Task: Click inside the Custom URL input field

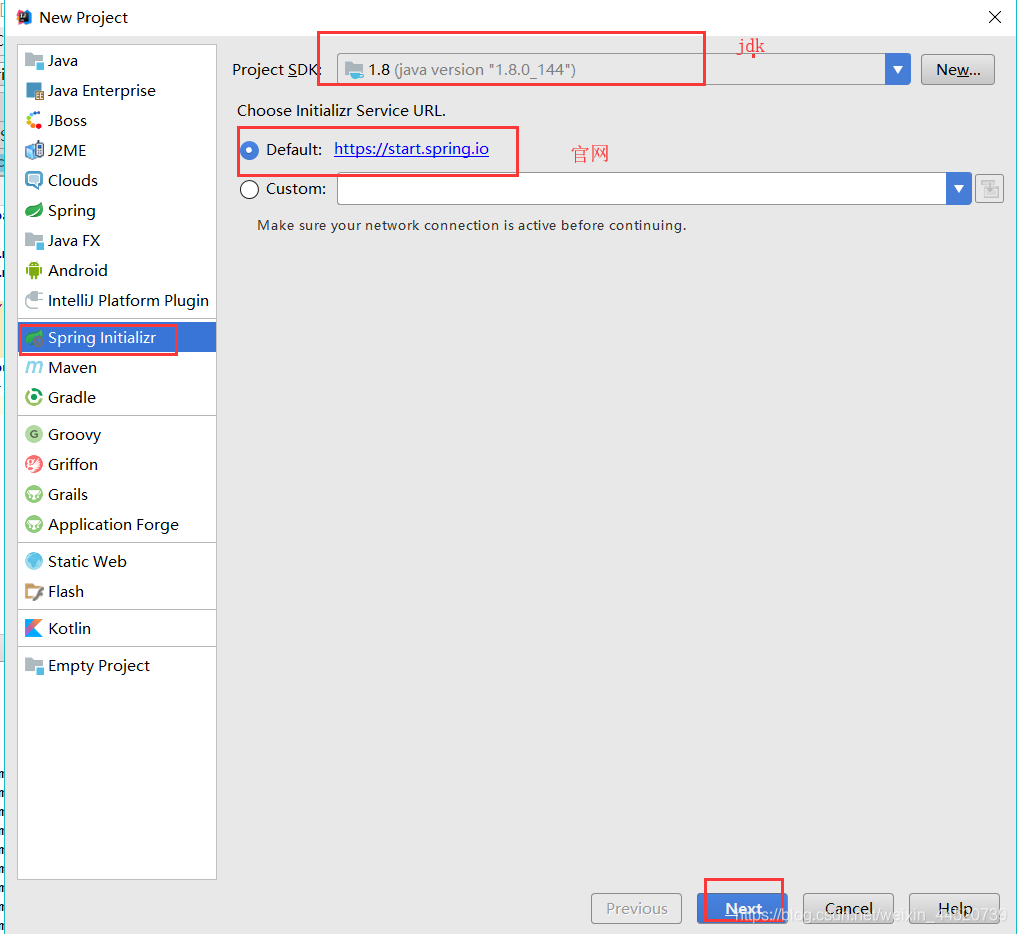Action: (641, 189)
